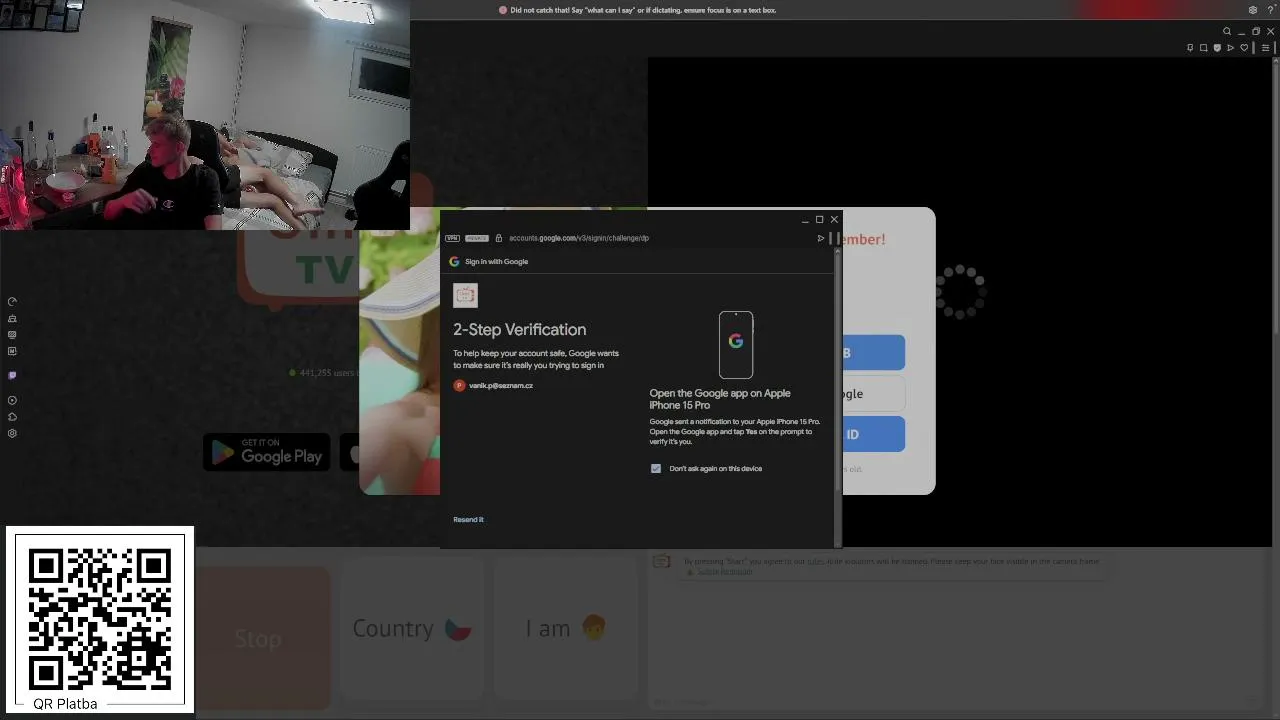
Task: Open the second sidebar icon below the gauge
Action: 12,318
